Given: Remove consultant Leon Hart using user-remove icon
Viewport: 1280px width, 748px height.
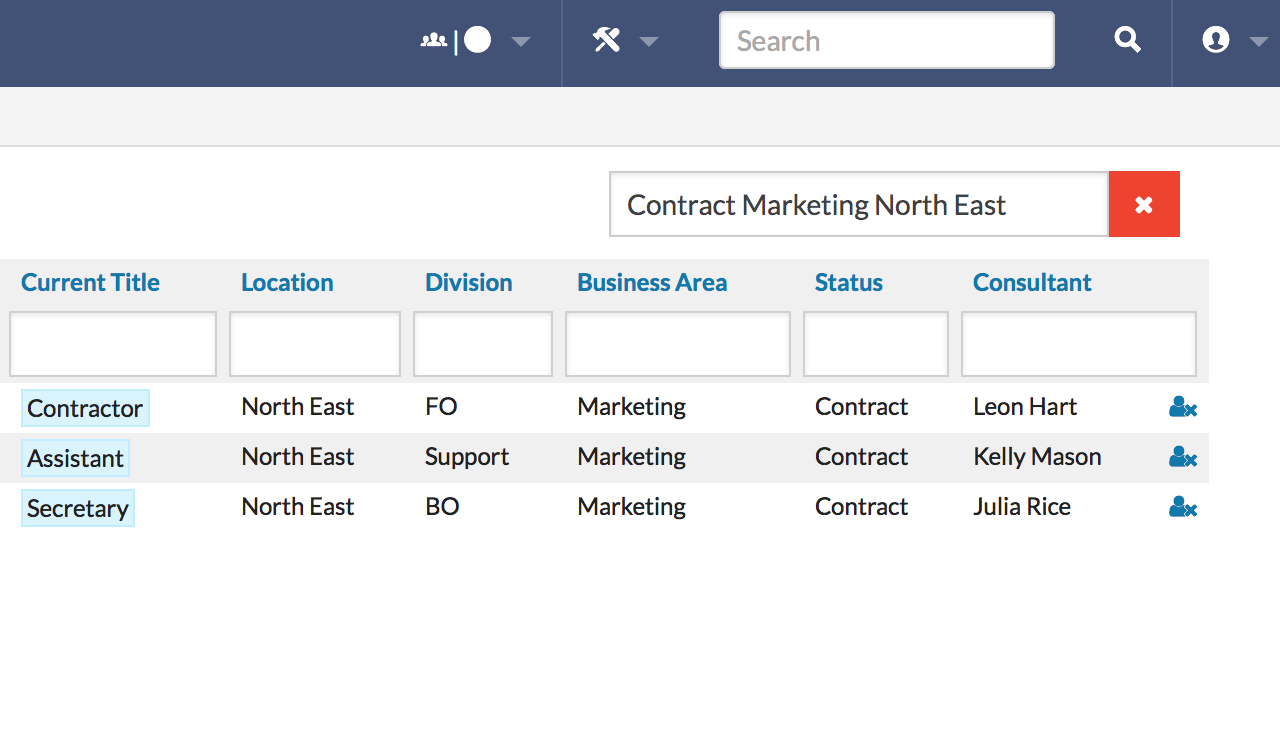Looking at the screenshot, I should (1182, 407).
